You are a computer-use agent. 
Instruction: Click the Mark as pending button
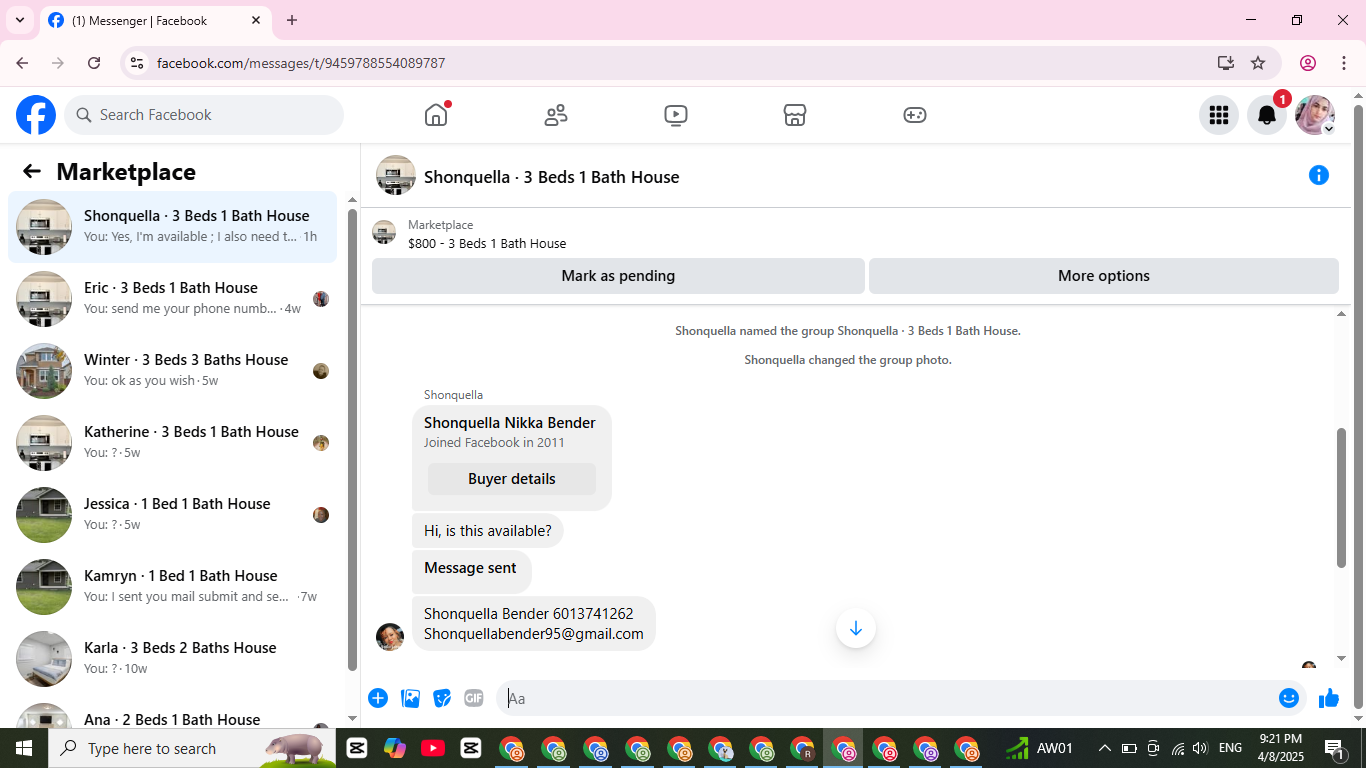618,276
